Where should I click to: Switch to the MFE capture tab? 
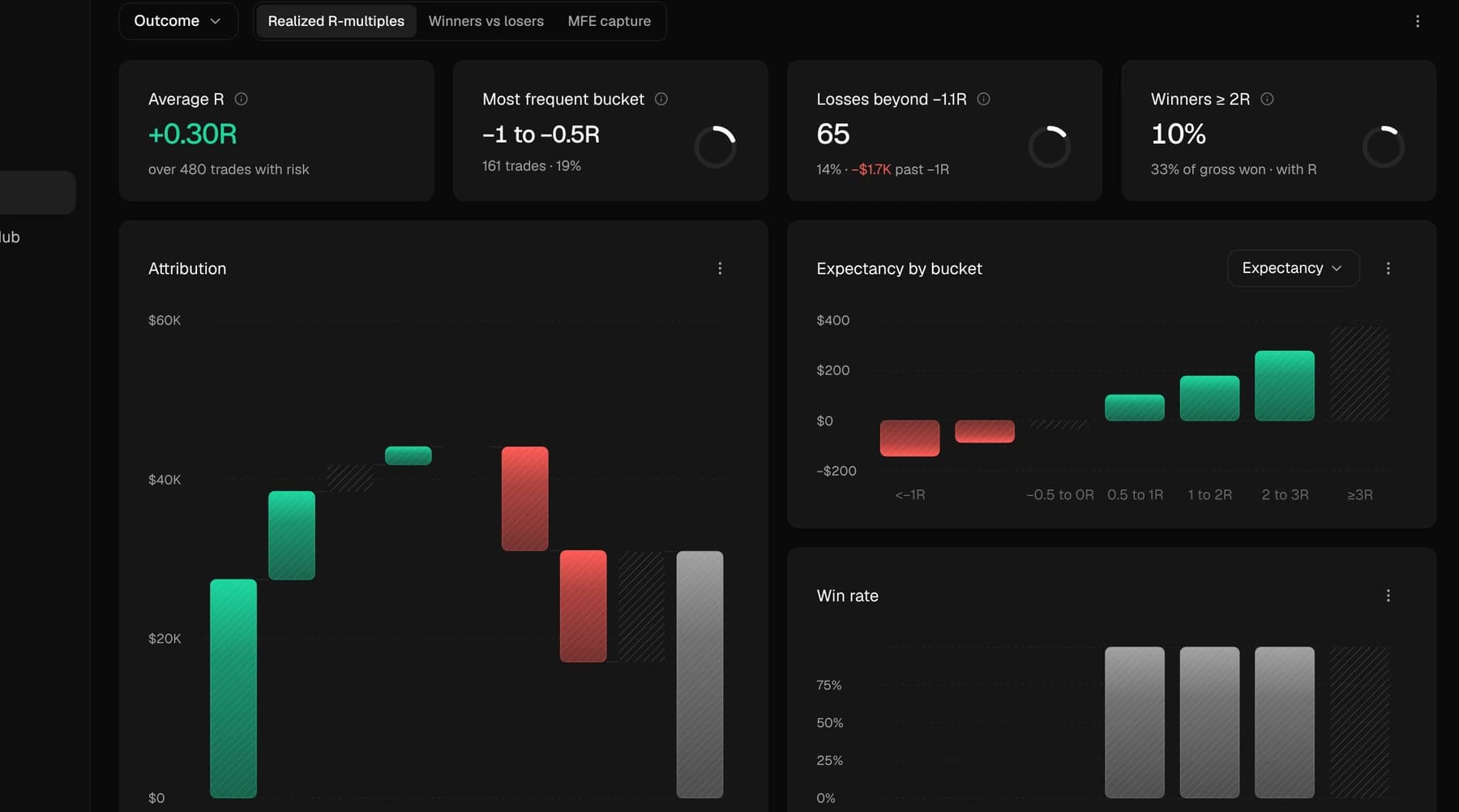coord(609,21)
